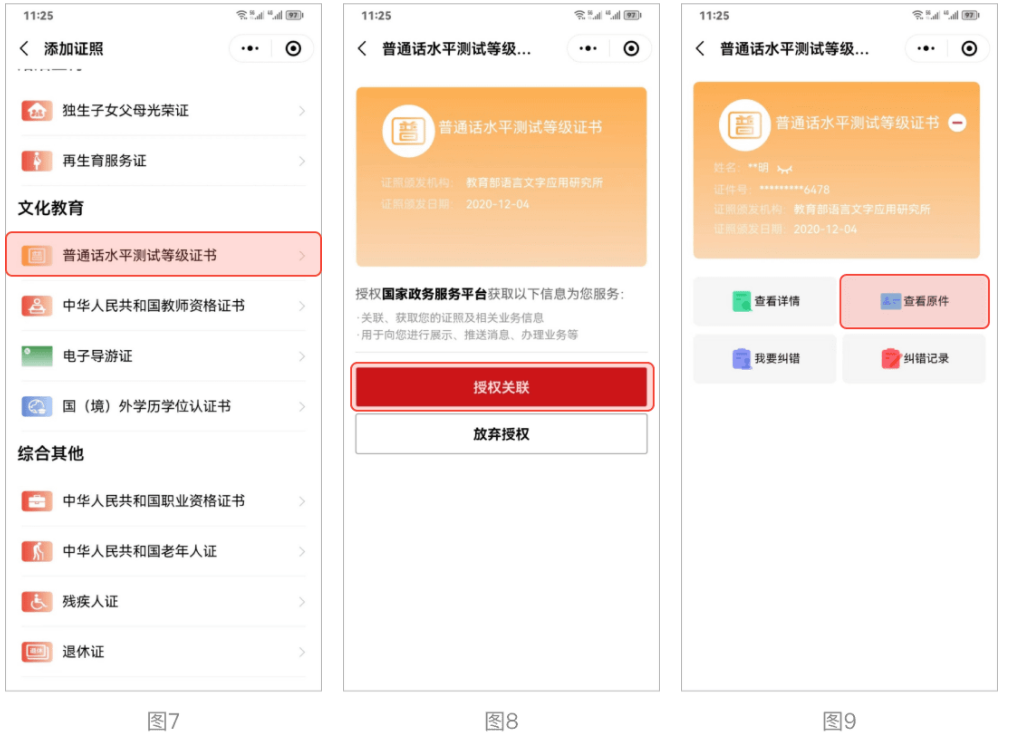The image size is (1012, 742).
Task: Click the red minus icon on certificate card
Action: point(957,123)
